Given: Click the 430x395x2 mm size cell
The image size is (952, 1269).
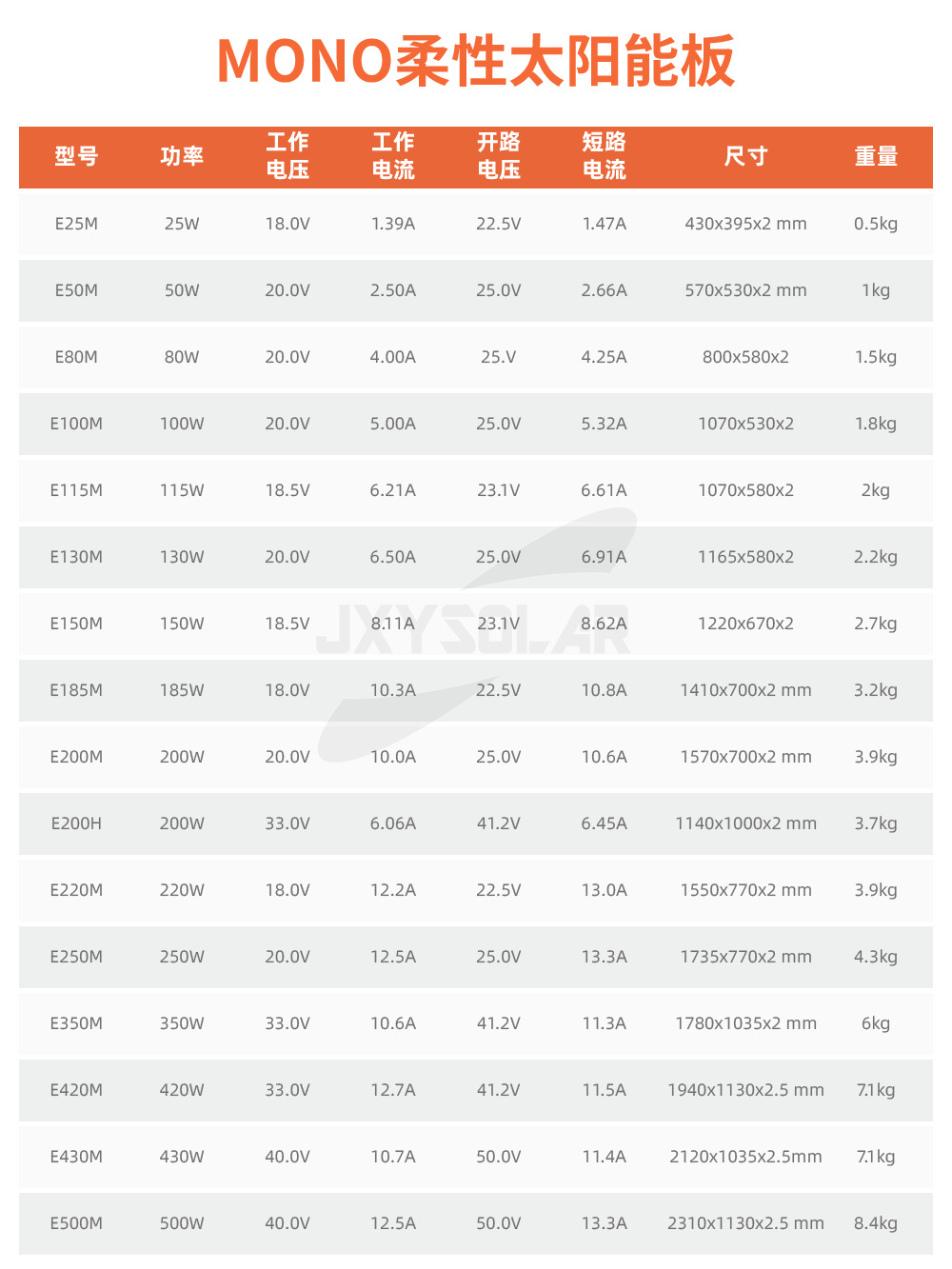Looking at the screenshot, I should 745,224.
